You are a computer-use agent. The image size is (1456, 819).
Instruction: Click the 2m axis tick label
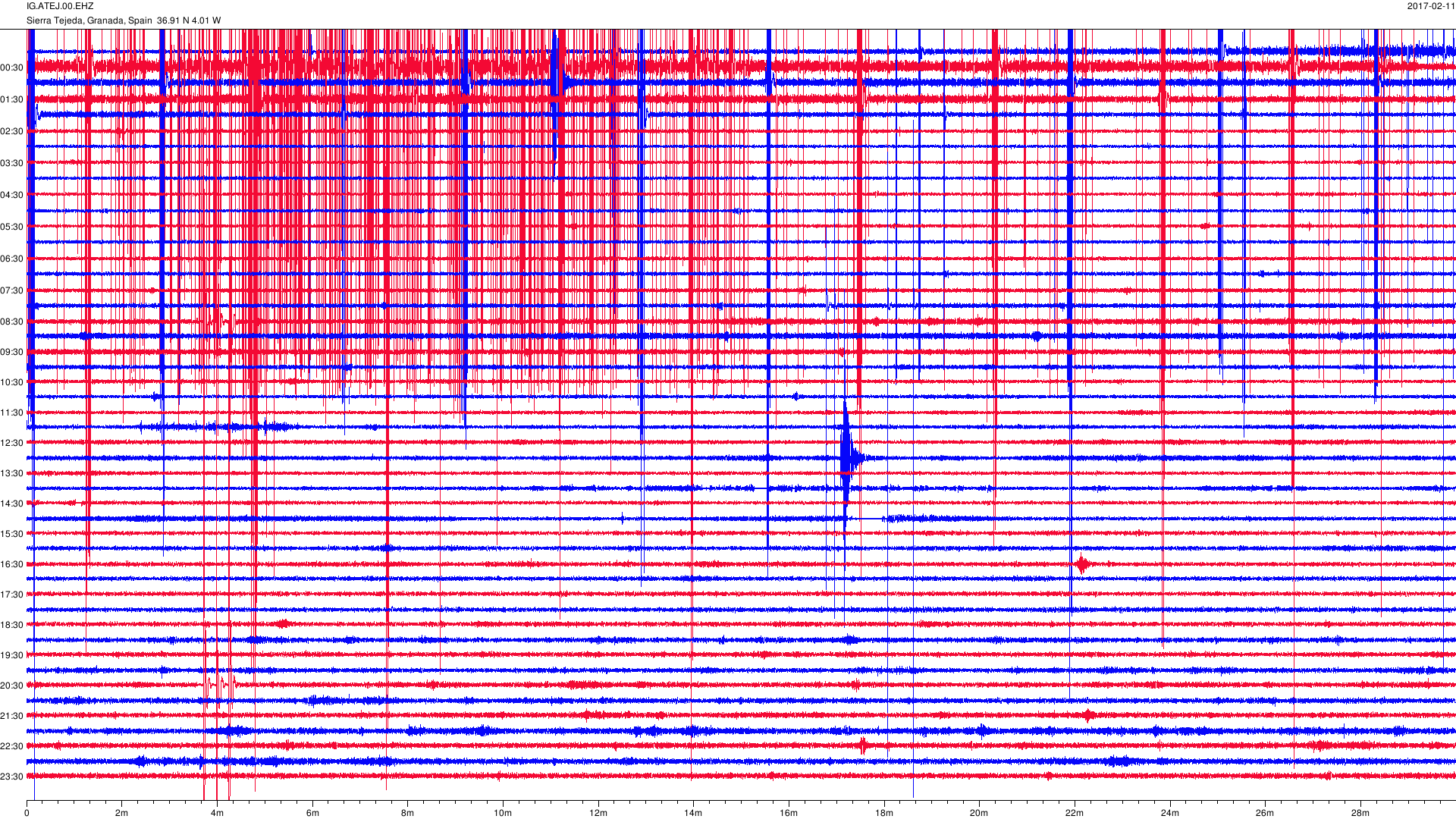point(122,813)
